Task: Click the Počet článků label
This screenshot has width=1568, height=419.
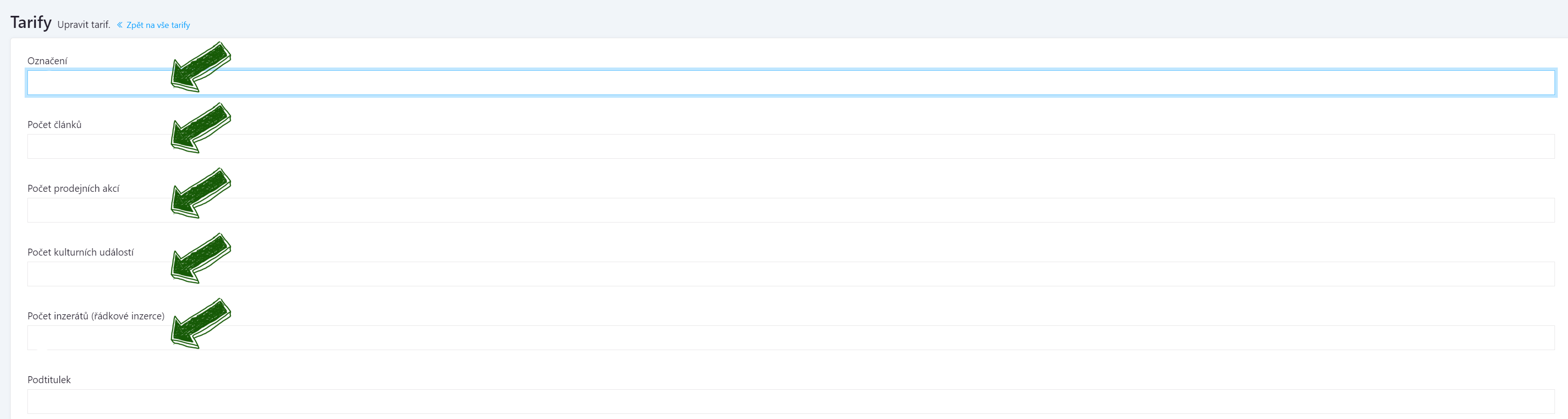Action: point(54,124)
